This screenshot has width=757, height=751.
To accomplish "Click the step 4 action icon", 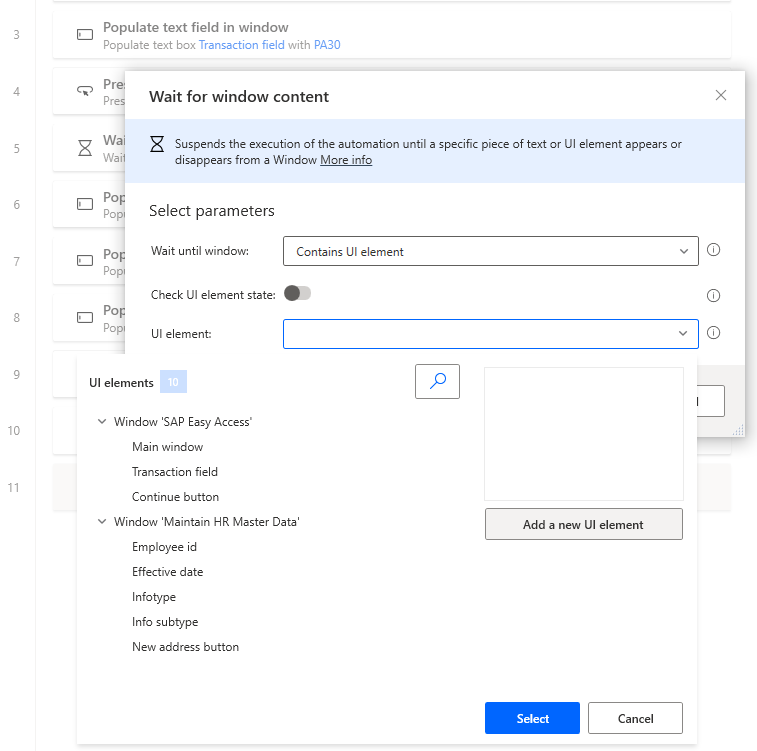I will click(x=85, y=91).
